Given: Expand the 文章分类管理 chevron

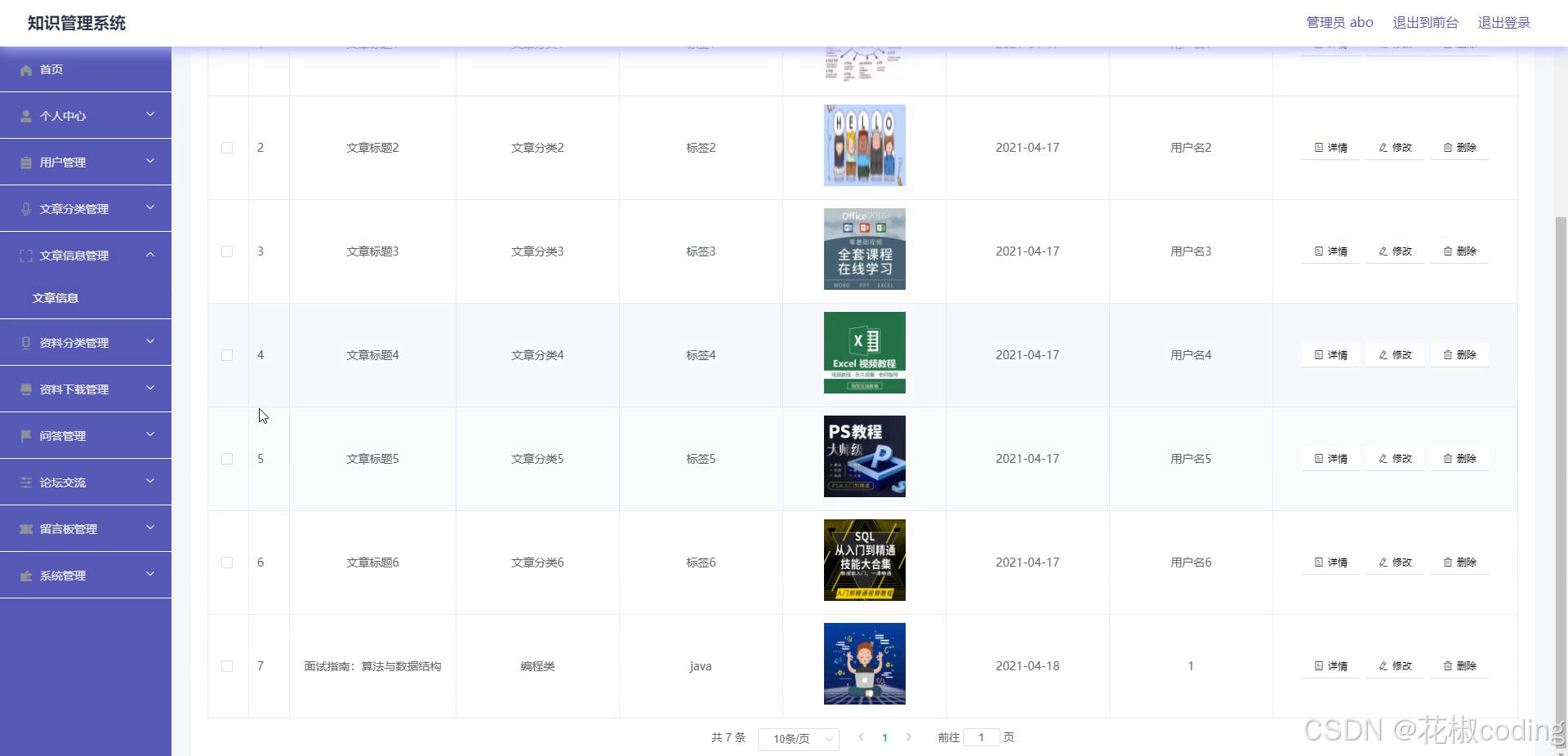Looking at the screenshot, I should [x=150, y=208].
